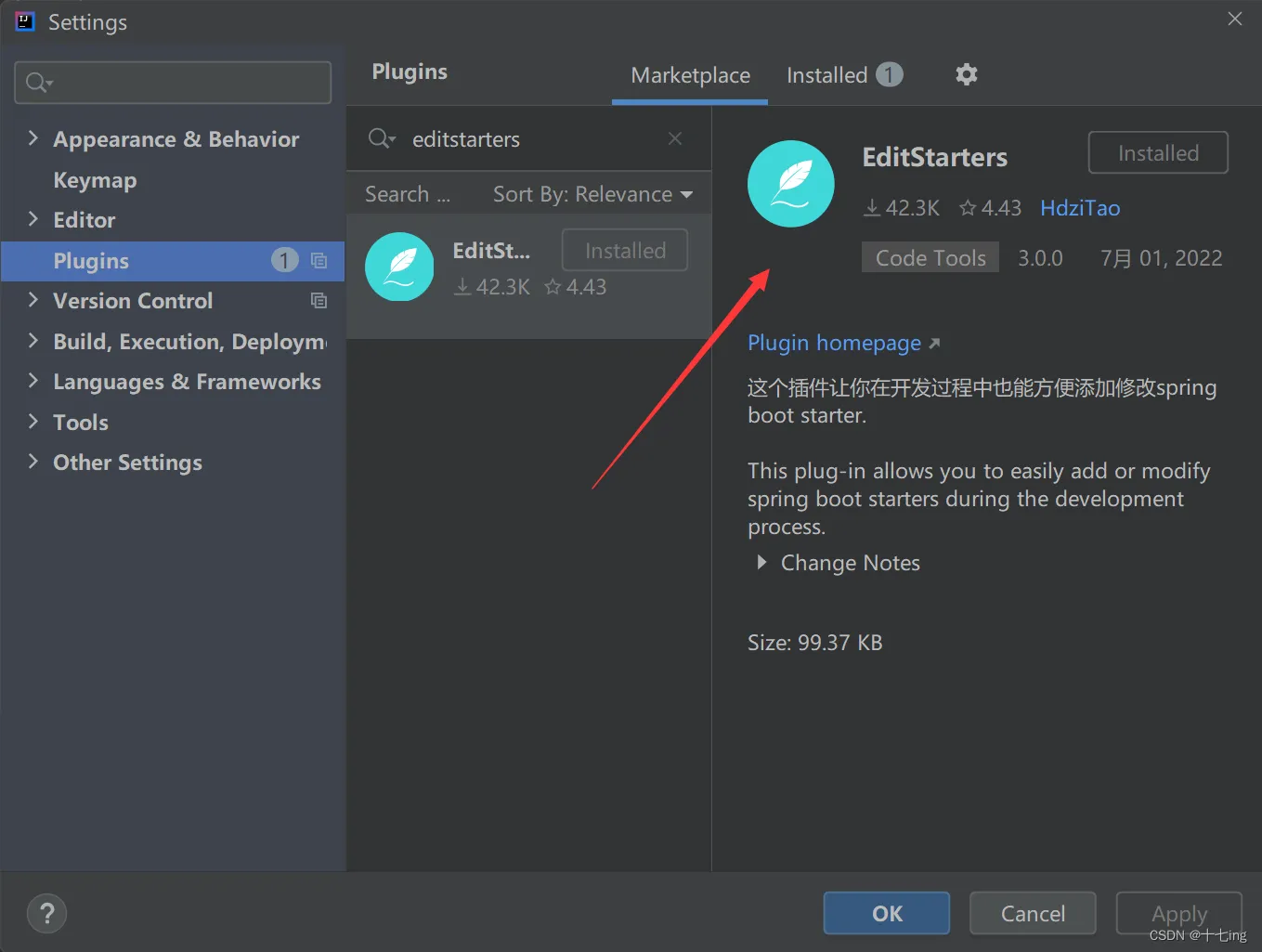Open the plugins gear settings menu

tap(967, 74)
